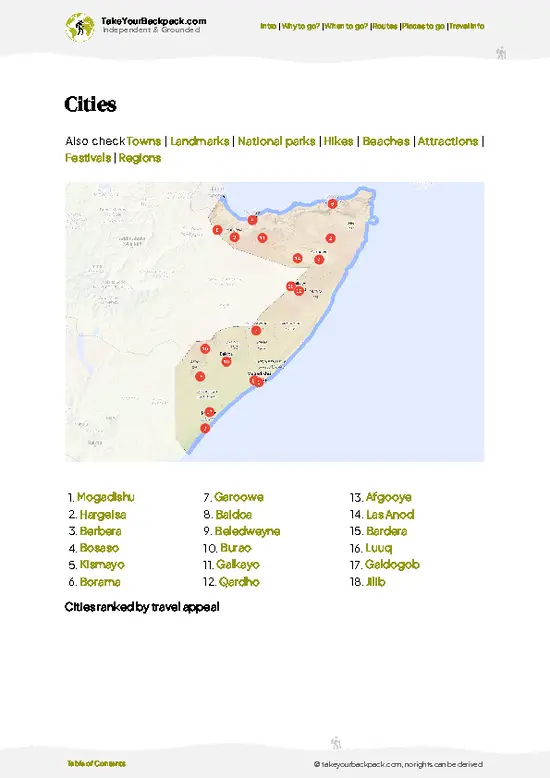Select the Garoowe marker on the map
Image resolution: width=550 pixels, height=778 pixels.
click(319, 259)
